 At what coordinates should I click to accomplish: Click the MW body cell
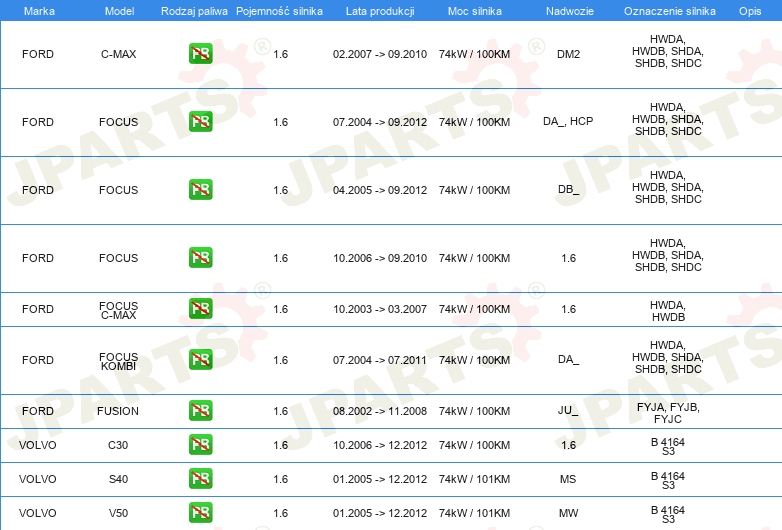pyautogui.click(x=569, y=513)
